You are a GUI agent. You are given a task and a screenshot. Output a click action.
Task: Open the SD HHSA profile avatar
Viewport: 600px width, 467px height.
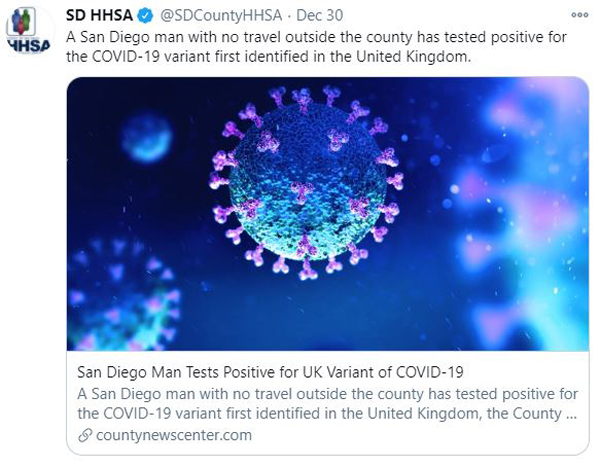tap(28, 31)
